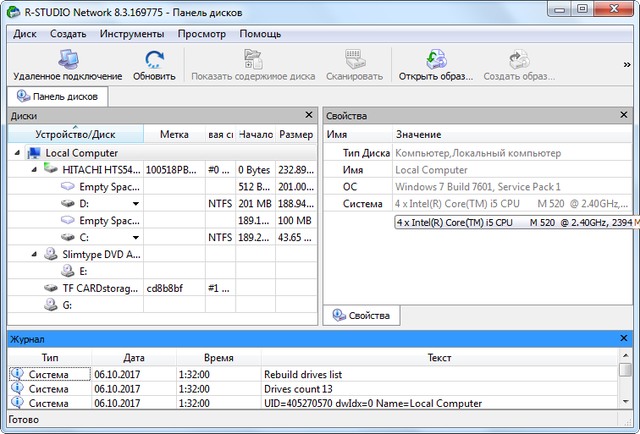
Task: Collapse the Local Computer tree node
Action: tap(19, 153)
